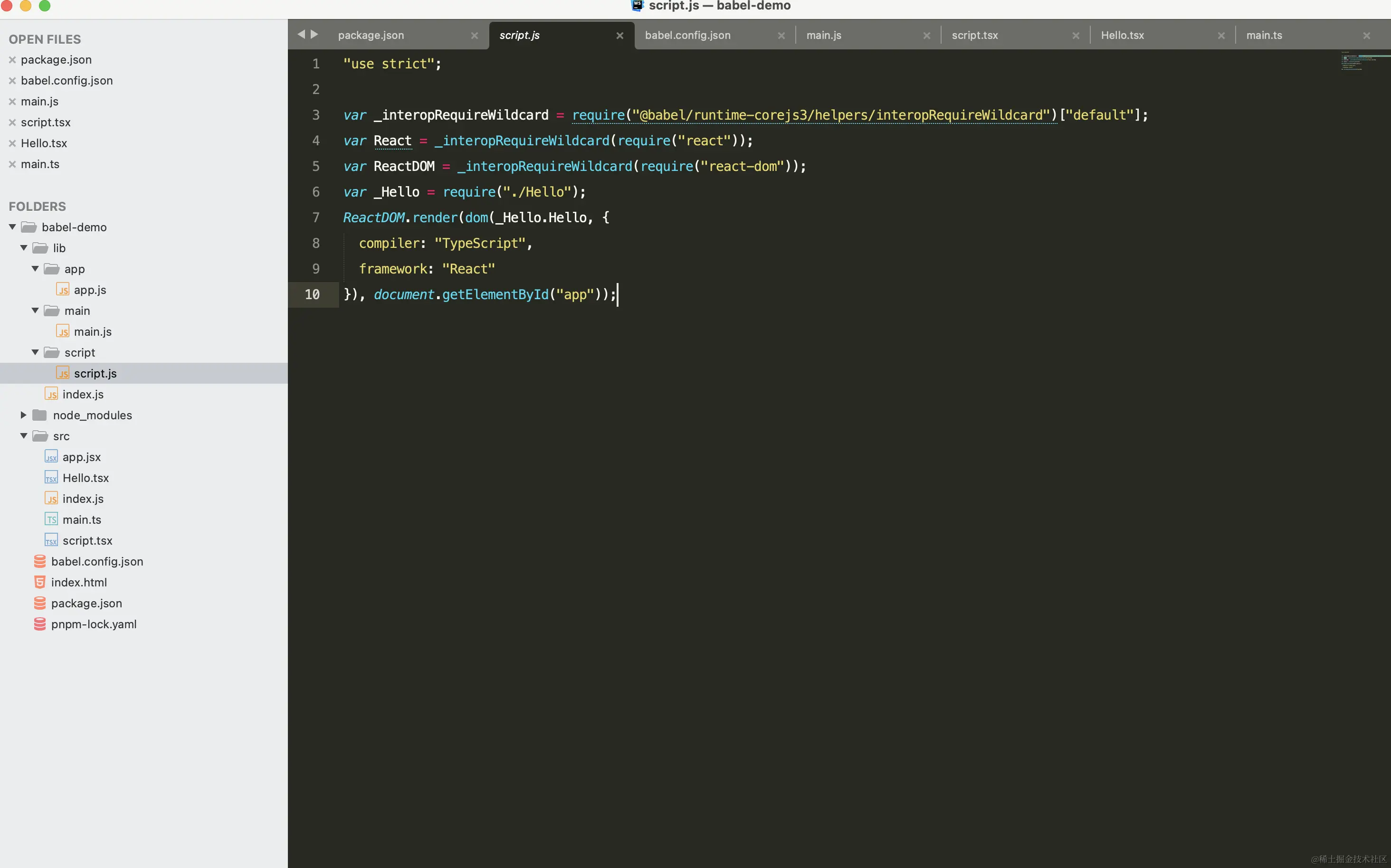Image resolution: width=1391 pixels, height=868 pixels.
Task: Select main.ts in Open Files
Action: click(x=40, y=164)
